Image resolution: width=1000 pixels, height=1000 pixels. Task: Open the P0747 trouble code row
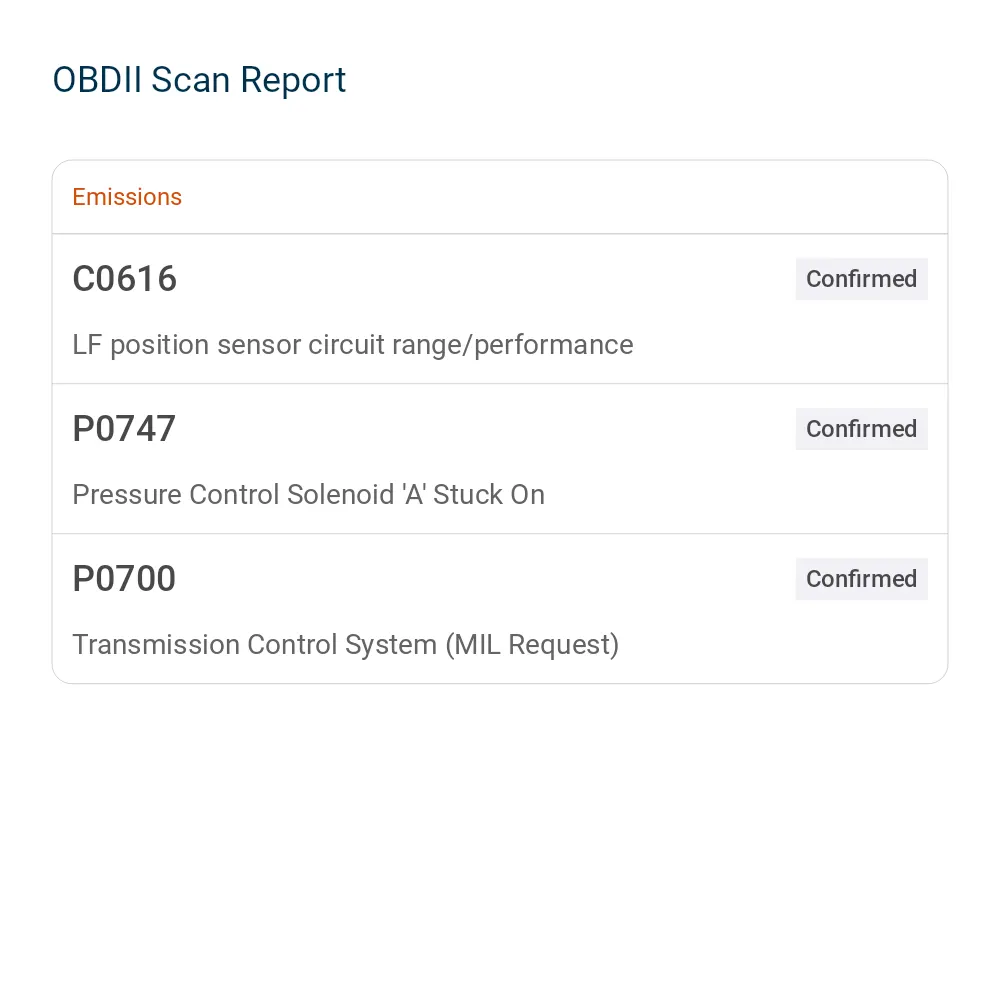click(x=500, y=459)
